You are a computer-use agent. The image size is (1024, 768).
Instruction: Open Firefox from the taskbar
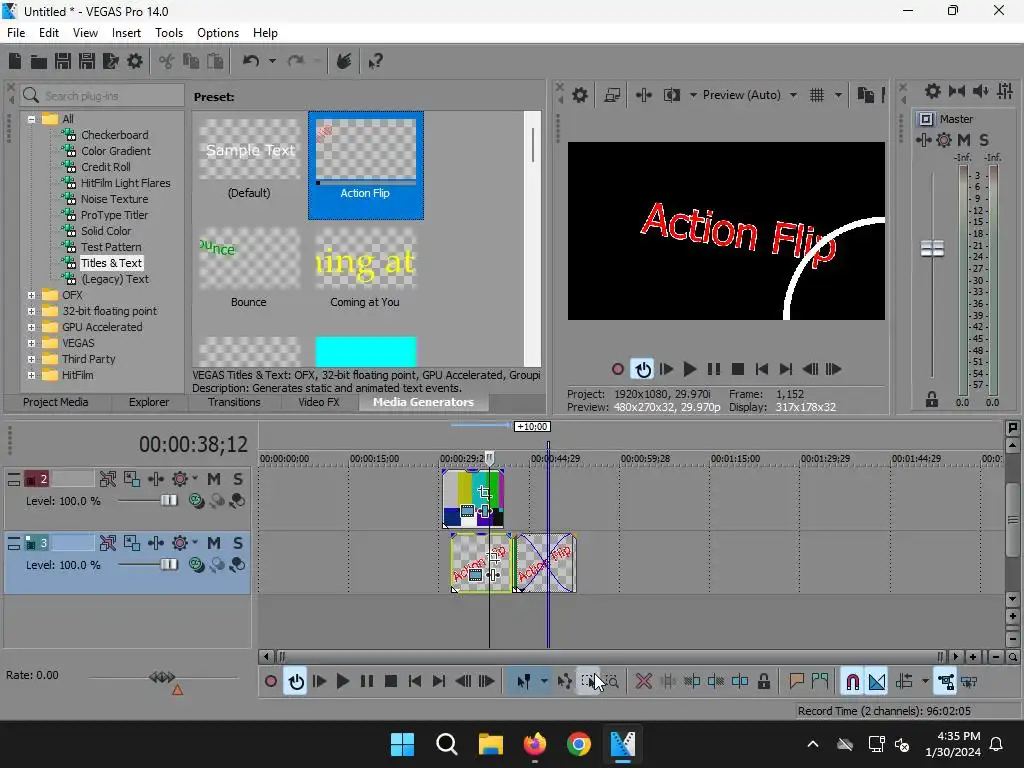[x=535, y=744]
